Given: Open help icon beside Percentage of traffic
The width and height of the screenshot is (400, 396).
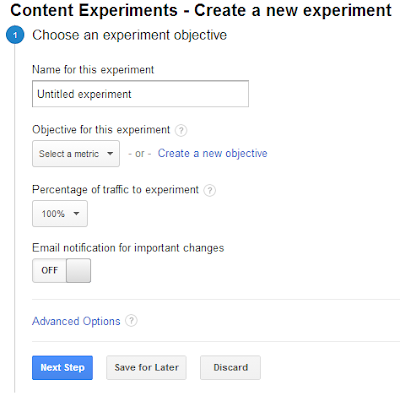Looking at the screenshot, I should 210,190.
